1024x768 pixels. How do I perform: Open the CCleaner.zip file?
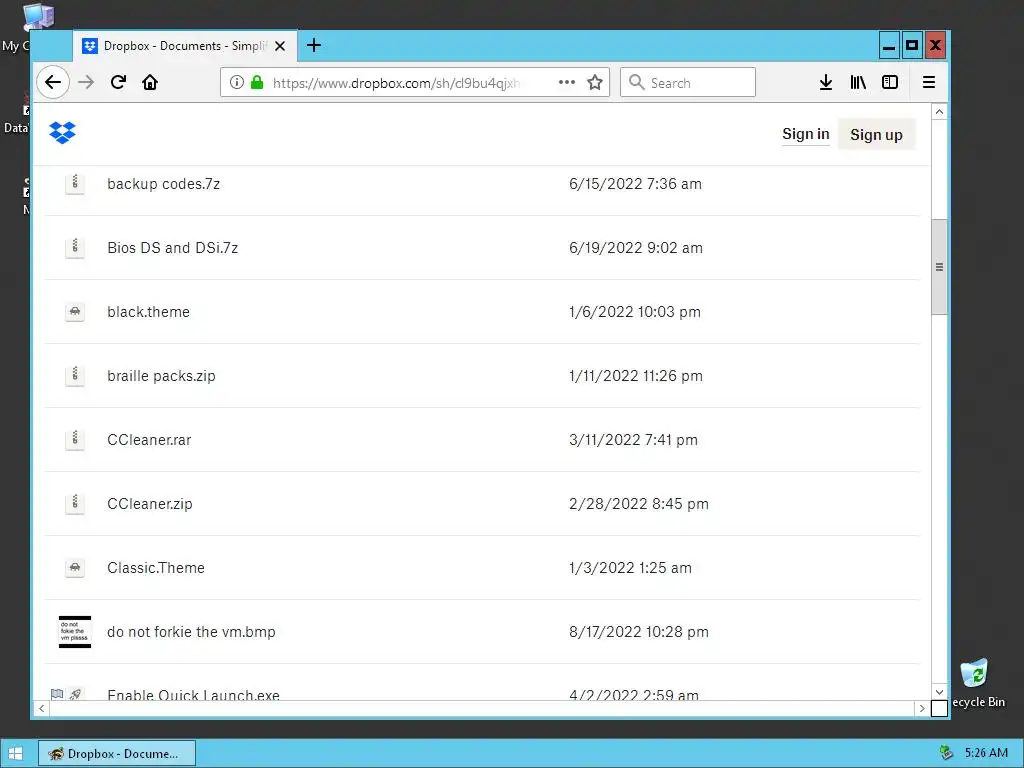(150, 504)
